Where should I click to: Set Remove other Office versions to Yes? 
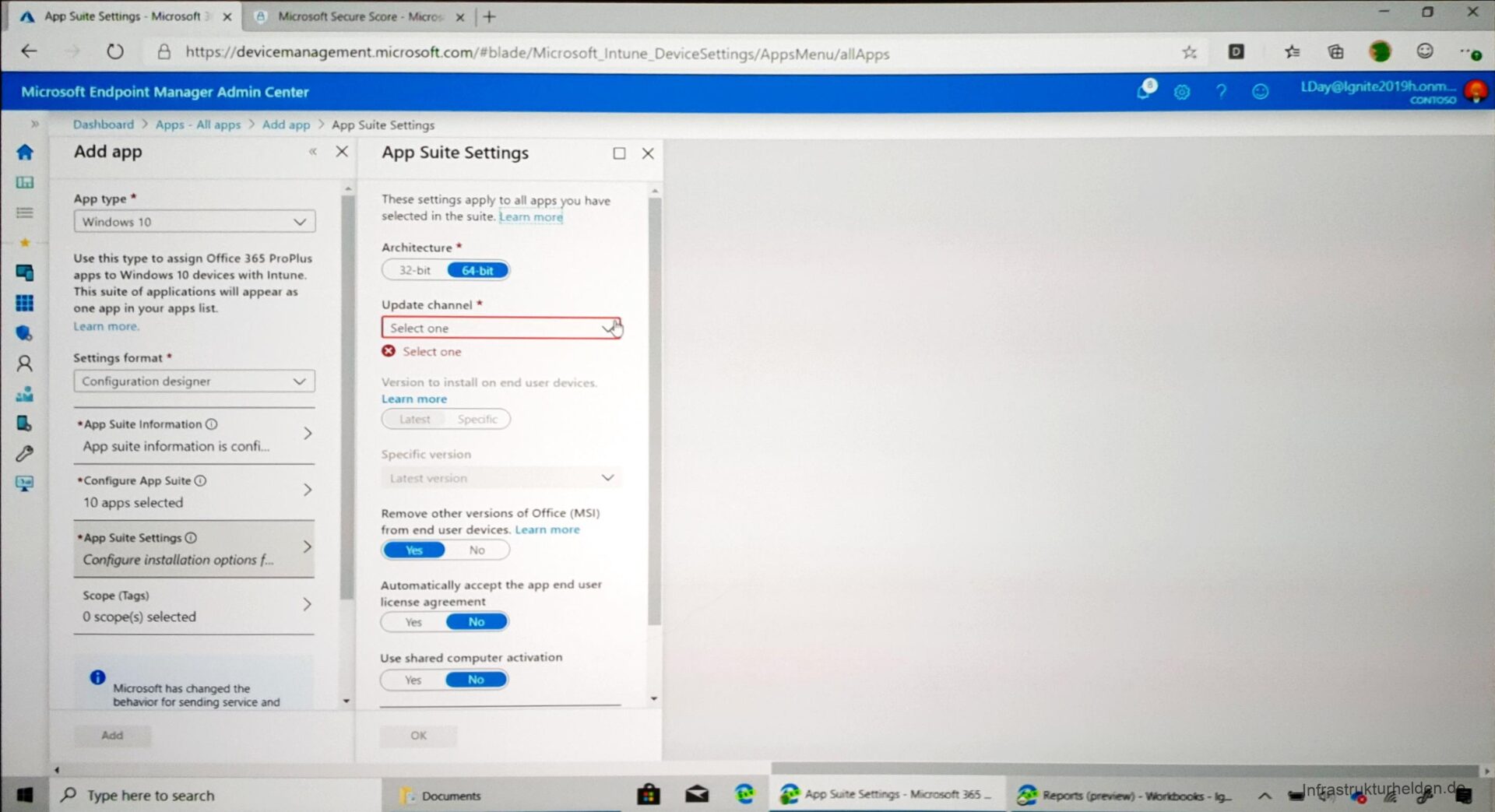pos(413,550)
